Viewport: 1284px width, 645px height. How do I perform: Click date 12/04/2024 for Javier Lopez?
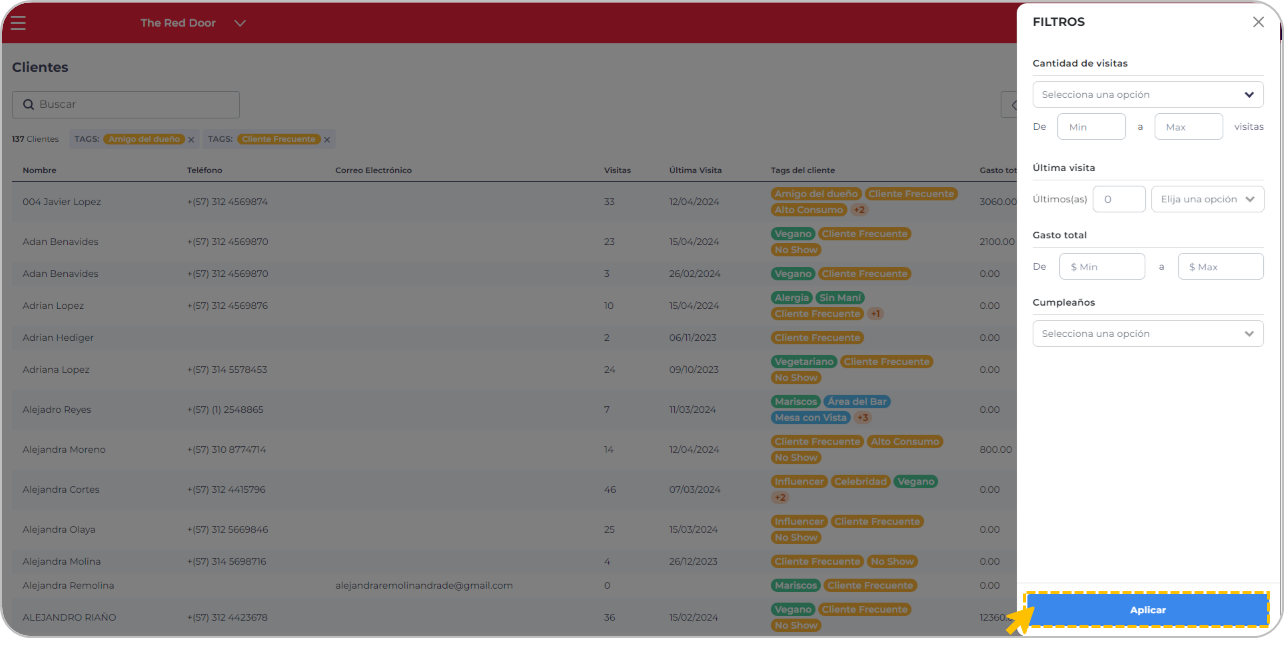[694, 202]
